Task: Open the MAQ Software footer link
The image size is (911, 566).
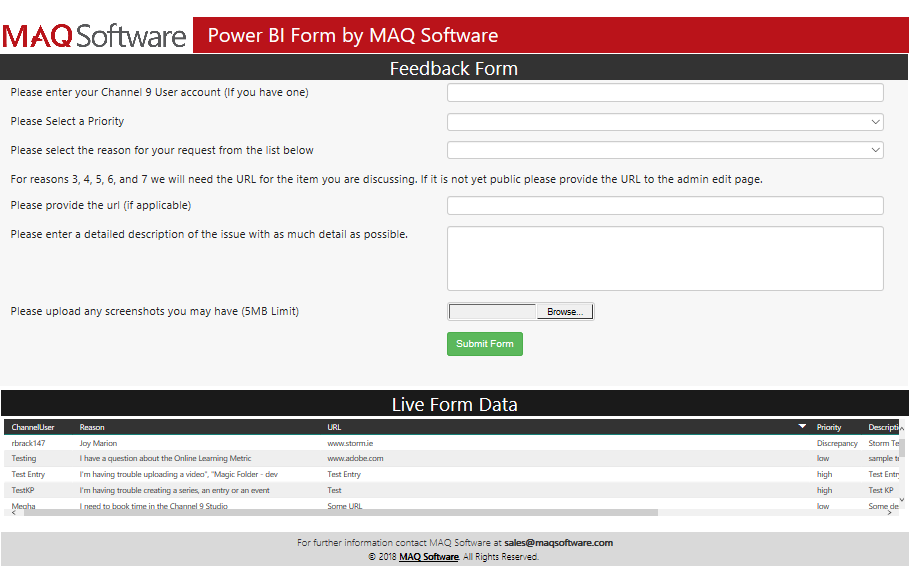Action: tap(429, 557)
